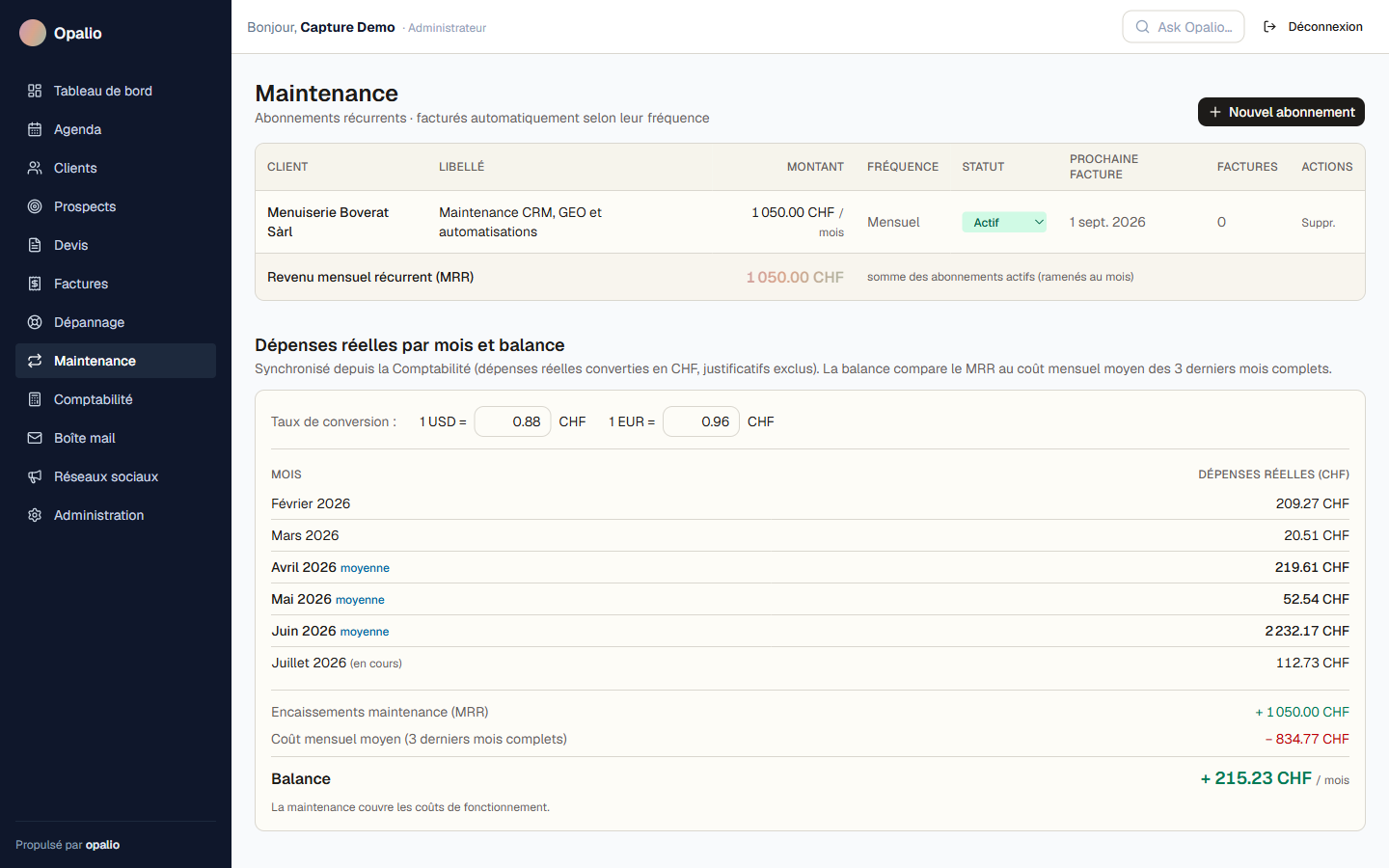Click the Juillet 2026 (en cours) row

pos(810,663)
